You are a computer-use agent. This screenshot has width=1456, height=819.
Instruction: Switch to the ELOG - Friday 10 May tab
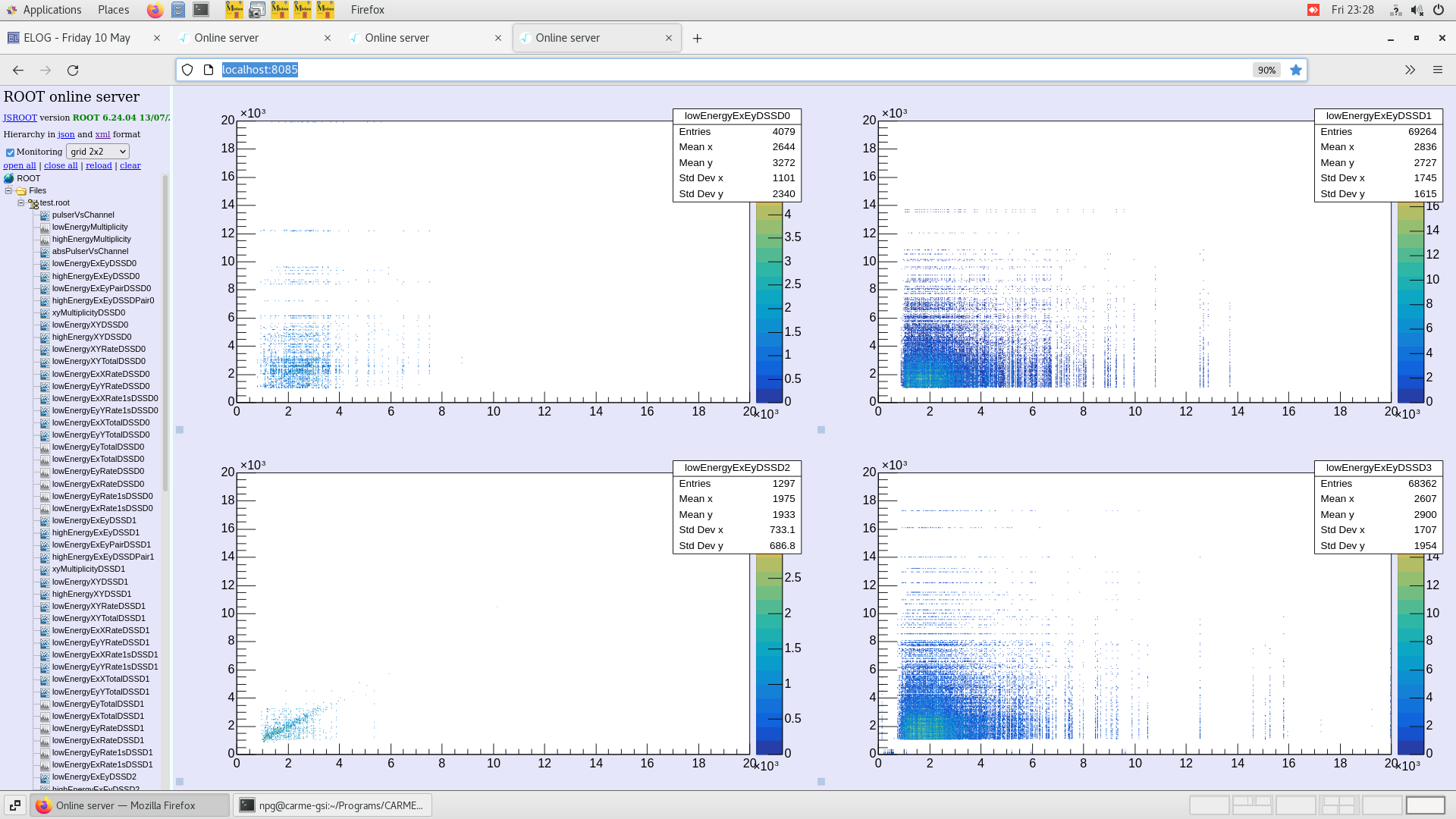76,37
